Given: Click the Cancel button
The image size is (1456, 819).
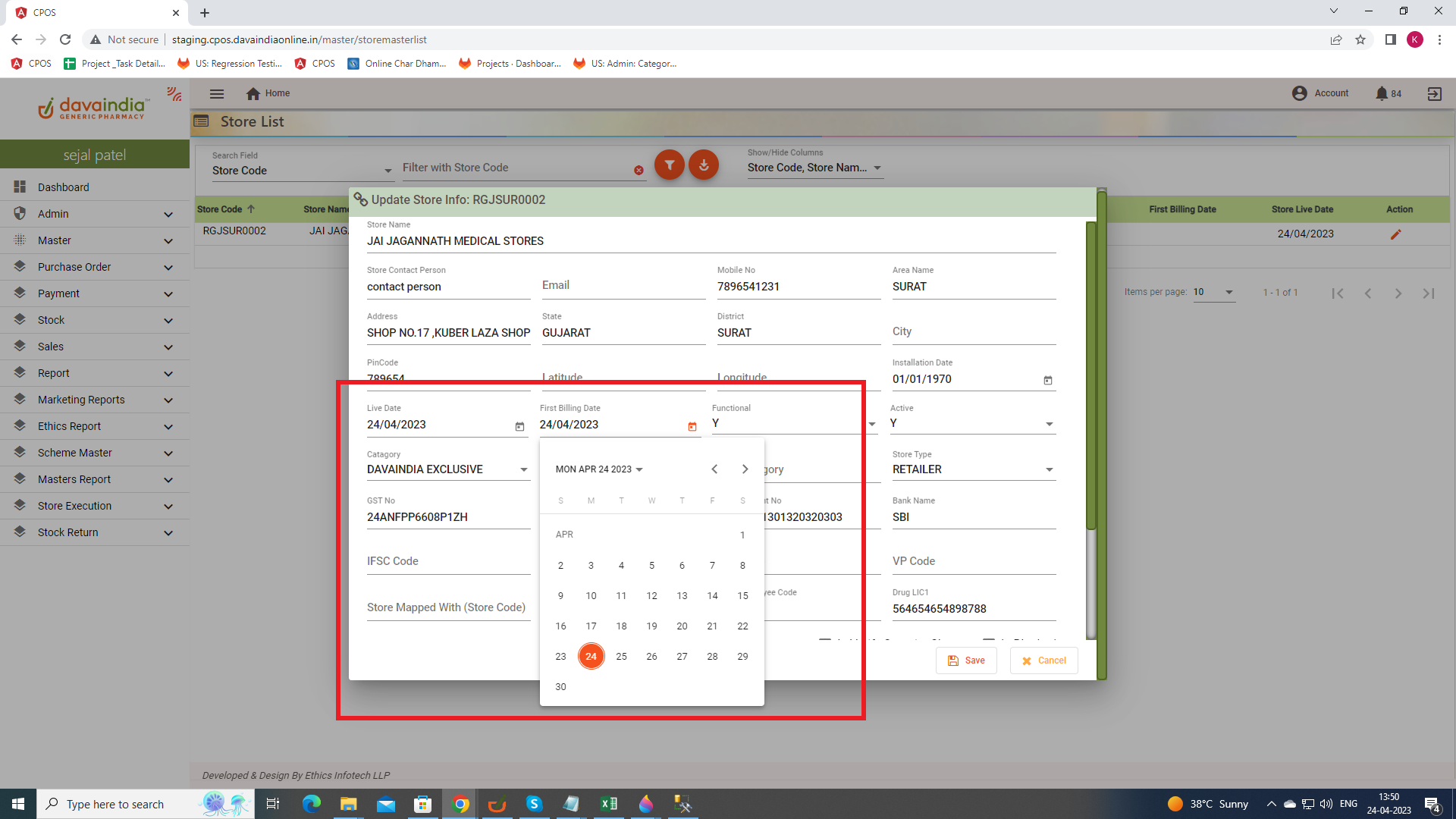Looking at the screenshot, I should click(x=1043, y=661).
